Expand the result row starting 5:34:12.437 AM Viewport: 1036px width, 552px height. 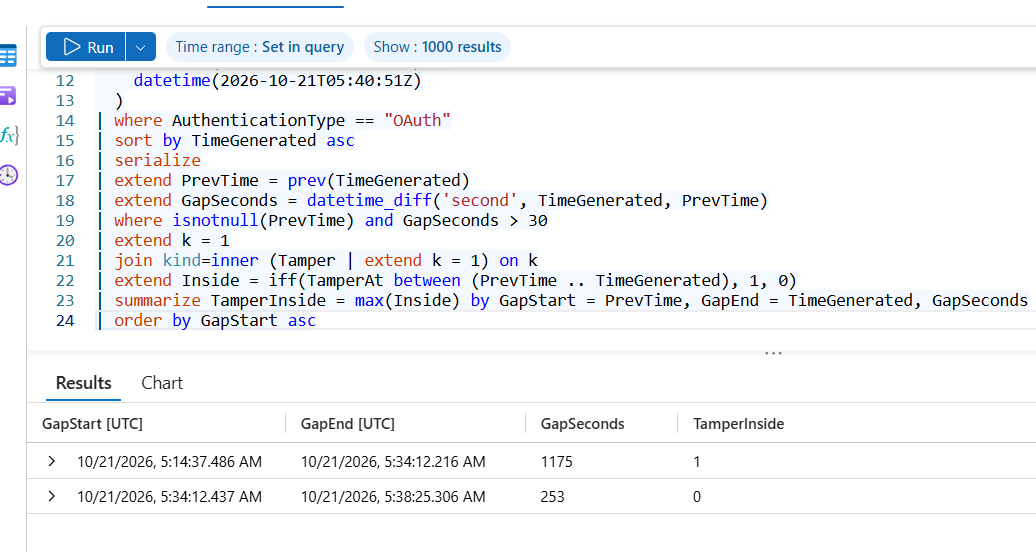click(52, 496)
